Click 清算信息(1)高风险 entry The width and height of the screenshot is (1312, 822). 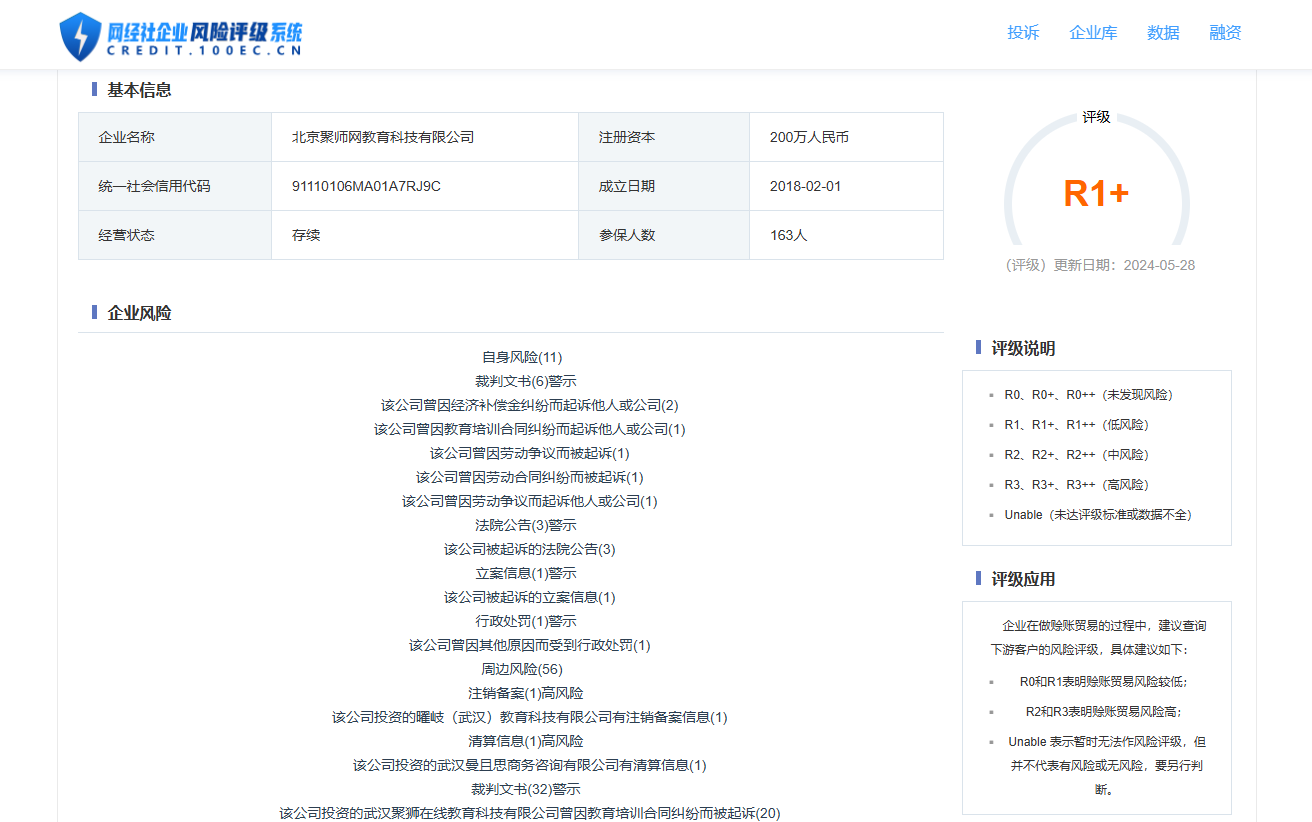(x=526, y=741)
